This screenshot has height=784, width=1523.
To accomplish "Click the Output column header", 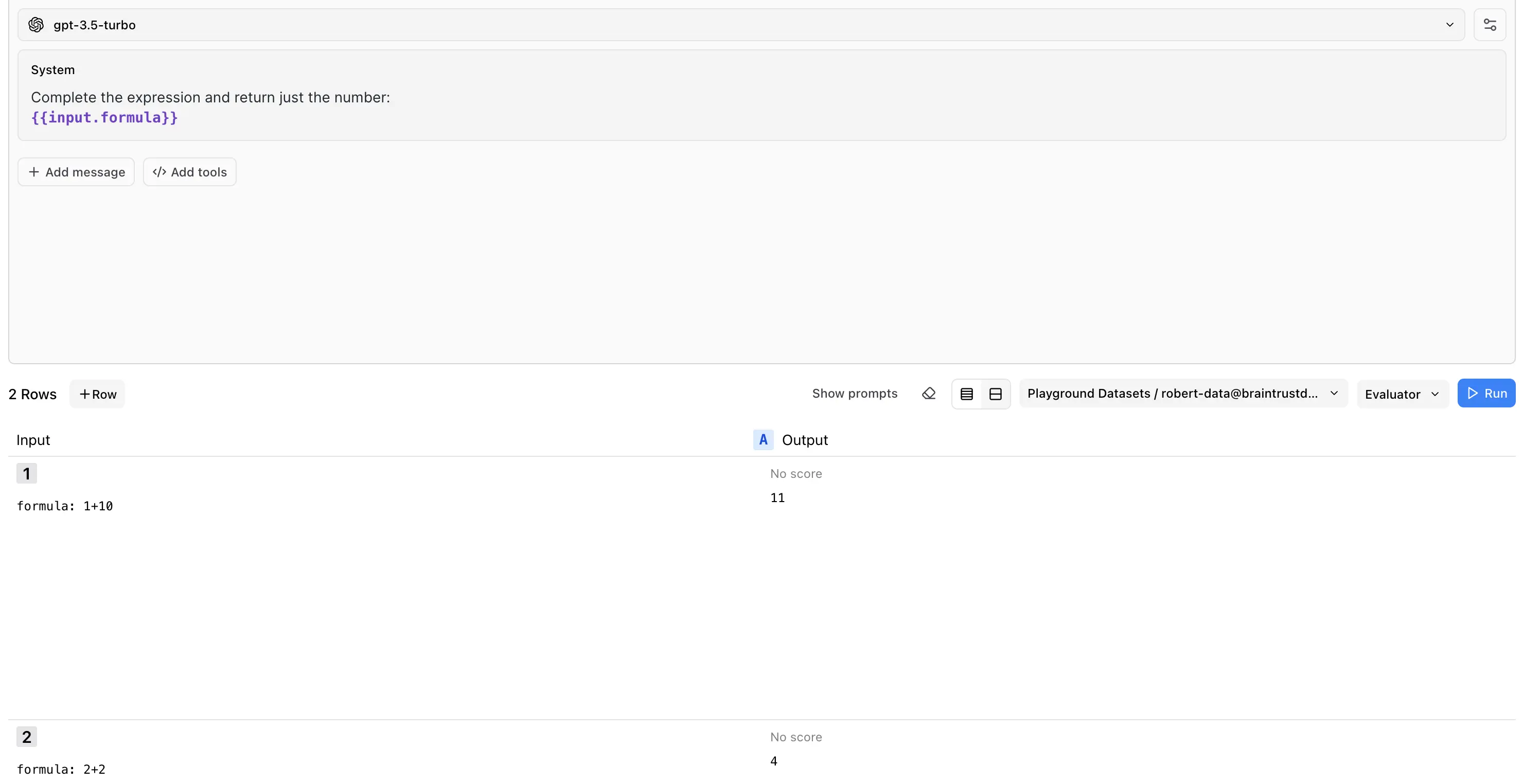I will pyautogui.click(x=805, y=439).
